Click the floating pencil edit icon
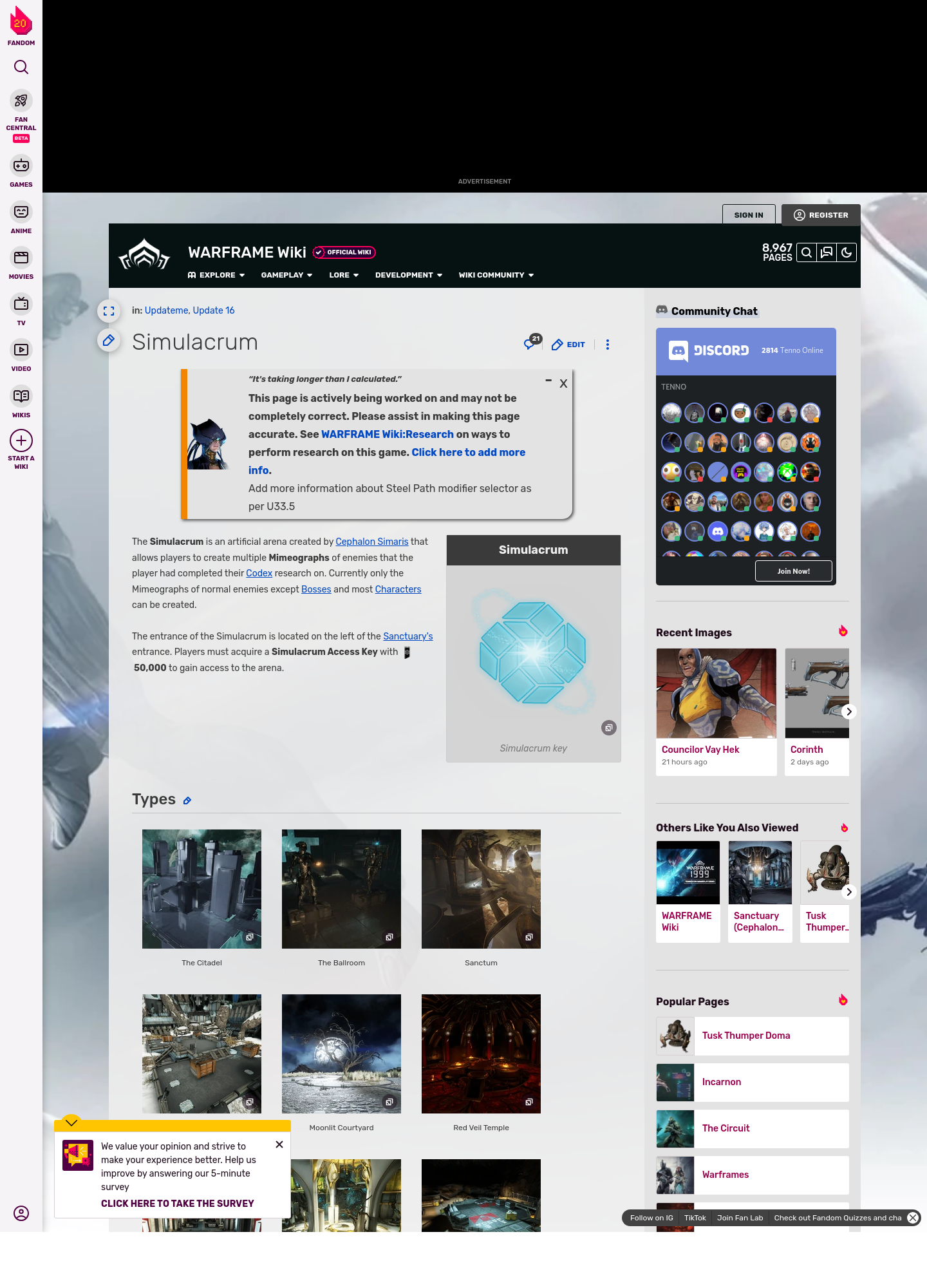This screenshot has width=927, height=1288. tap(109, 340)
